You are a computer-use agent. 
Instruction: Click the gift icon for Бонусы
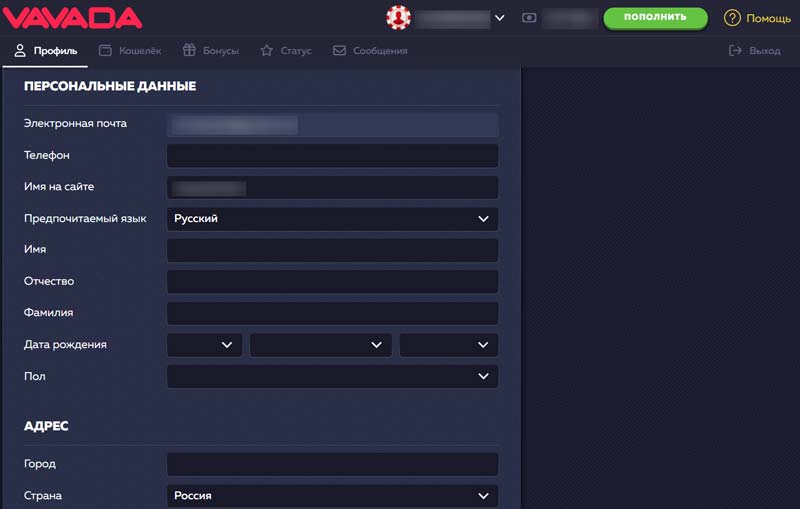coord(189,50)
